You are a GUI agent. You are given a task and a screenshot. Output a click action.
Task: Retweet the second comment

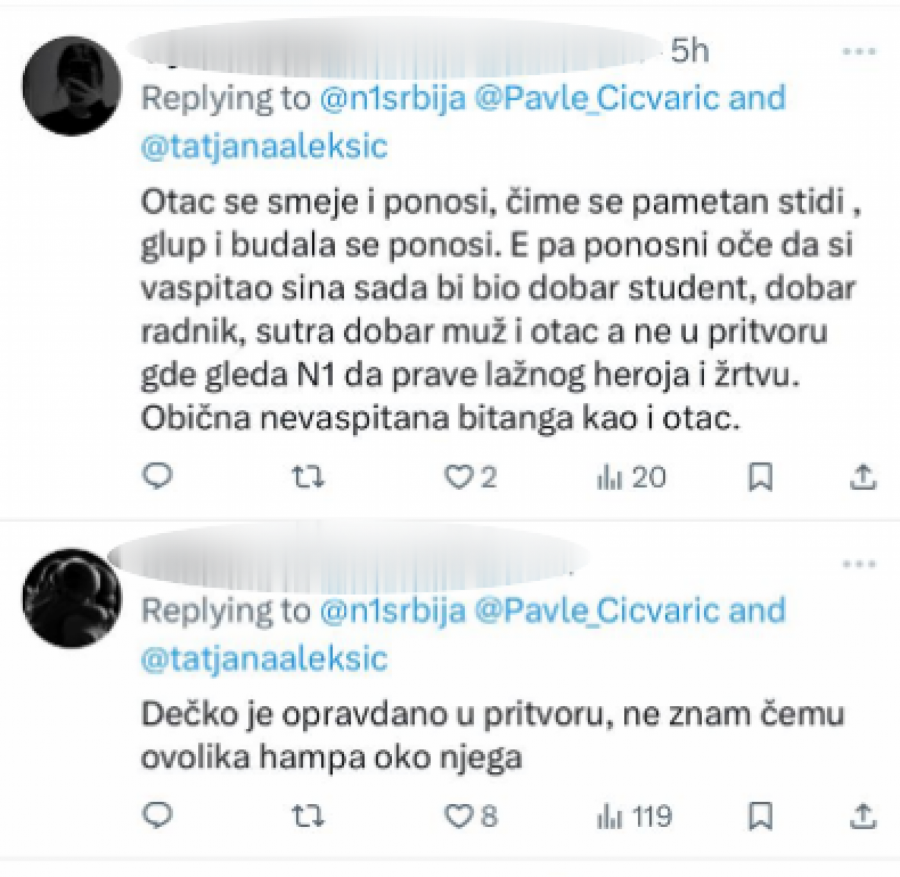pos(308,816)
